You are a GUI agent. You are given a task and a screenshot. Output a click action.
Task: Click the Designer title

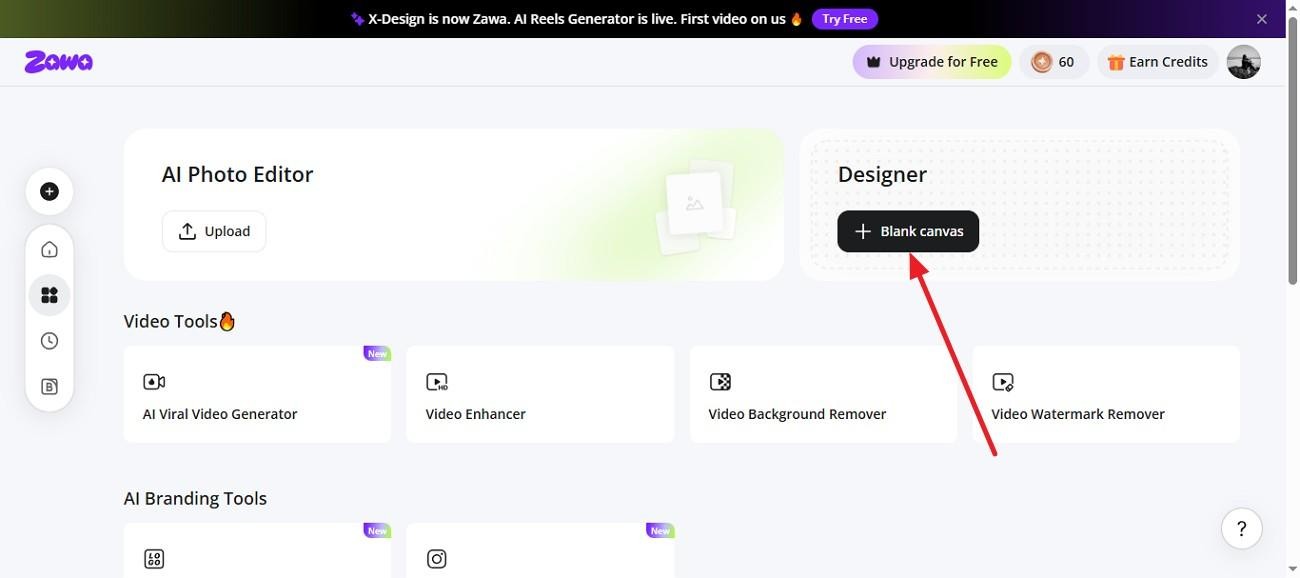pyautogui.click(x=882, y=174)
